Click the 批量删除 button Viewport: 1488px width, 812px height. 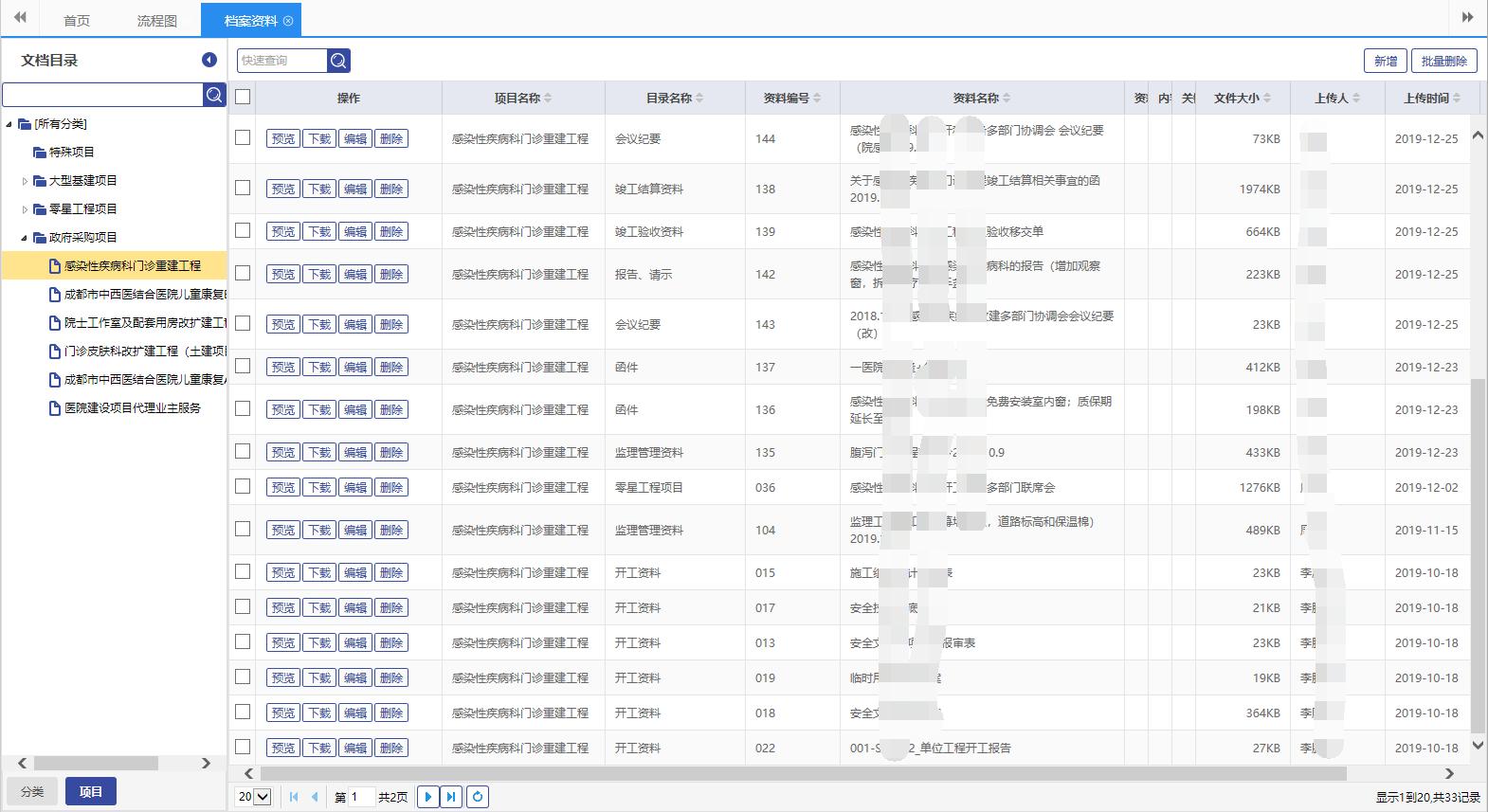click(1443, 61)
